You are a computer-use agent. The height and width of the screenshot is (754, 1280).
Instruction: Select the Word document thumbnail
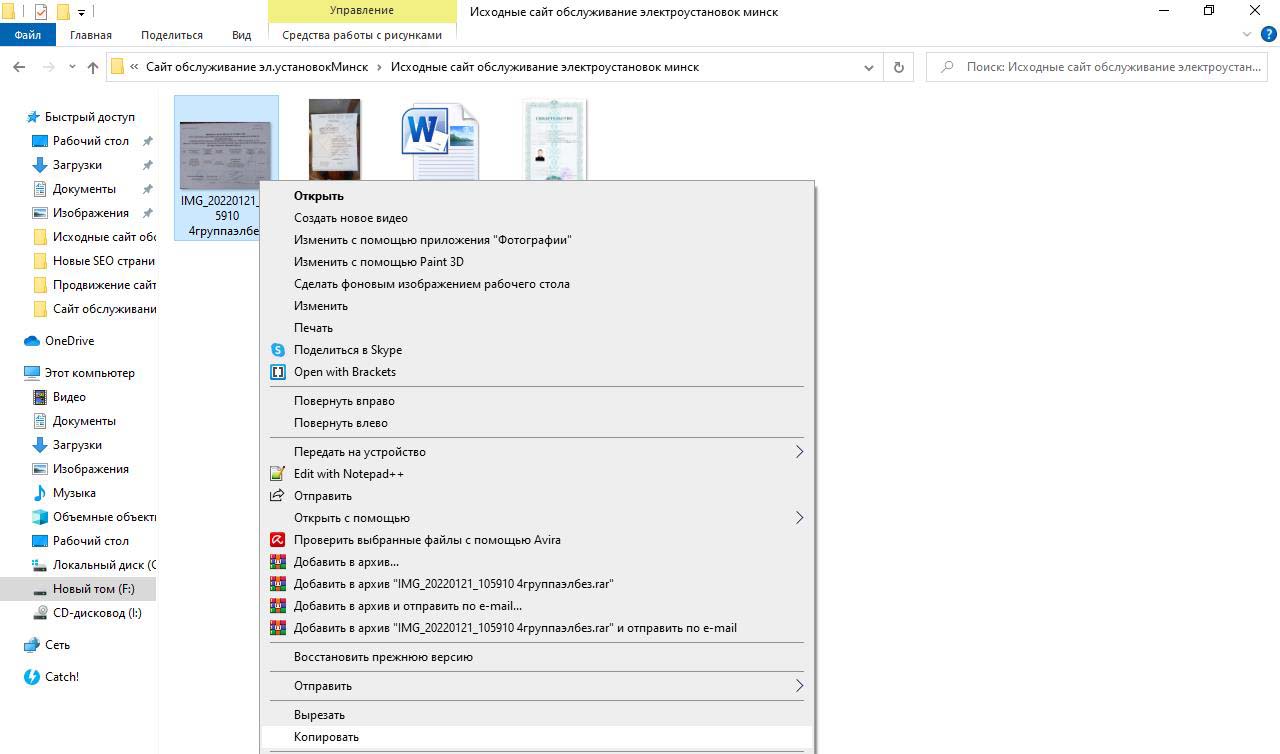point(439,140)
